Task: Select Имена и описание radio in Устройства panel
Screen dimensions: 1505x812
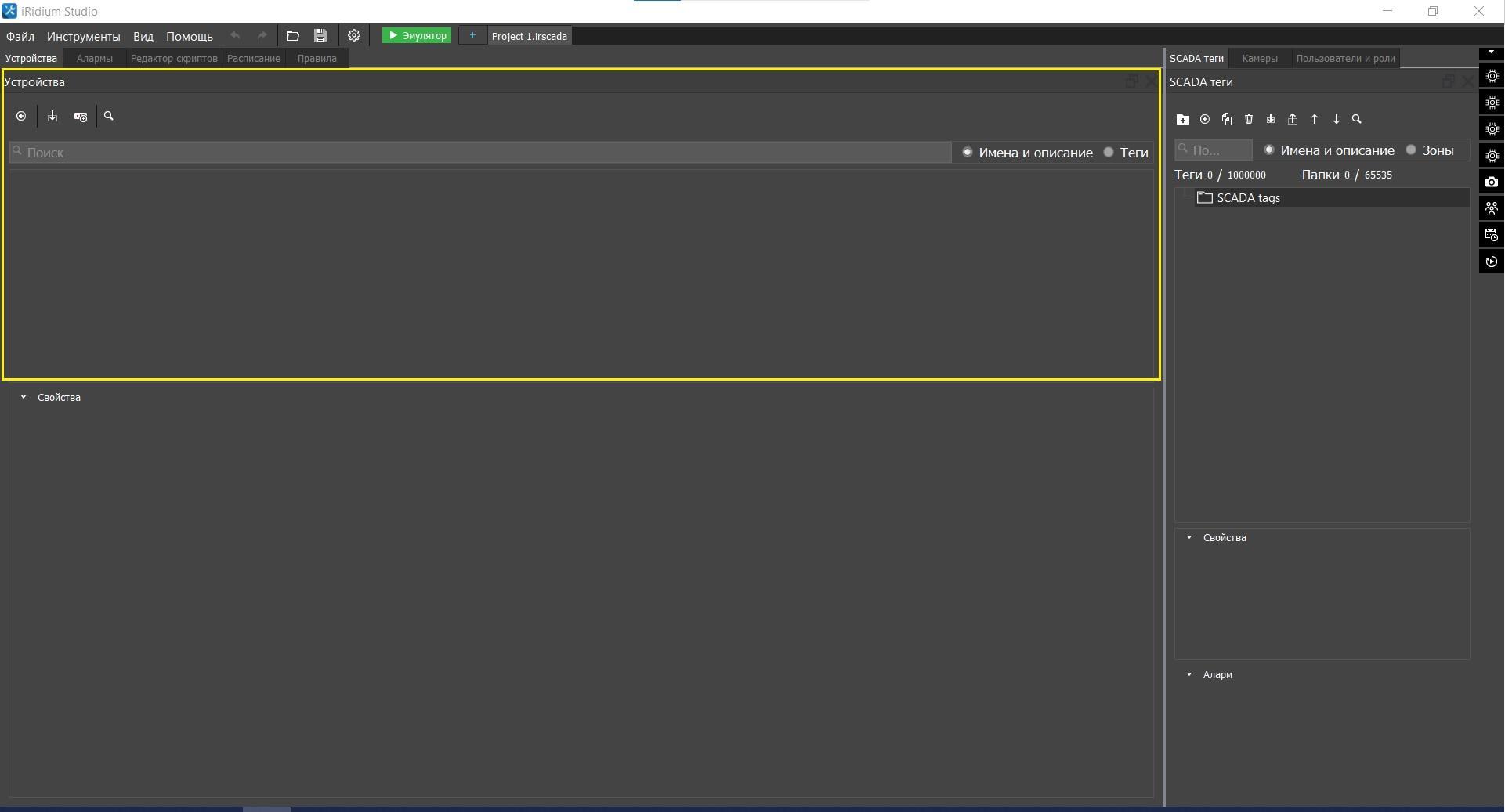Action: pos(968,153)
